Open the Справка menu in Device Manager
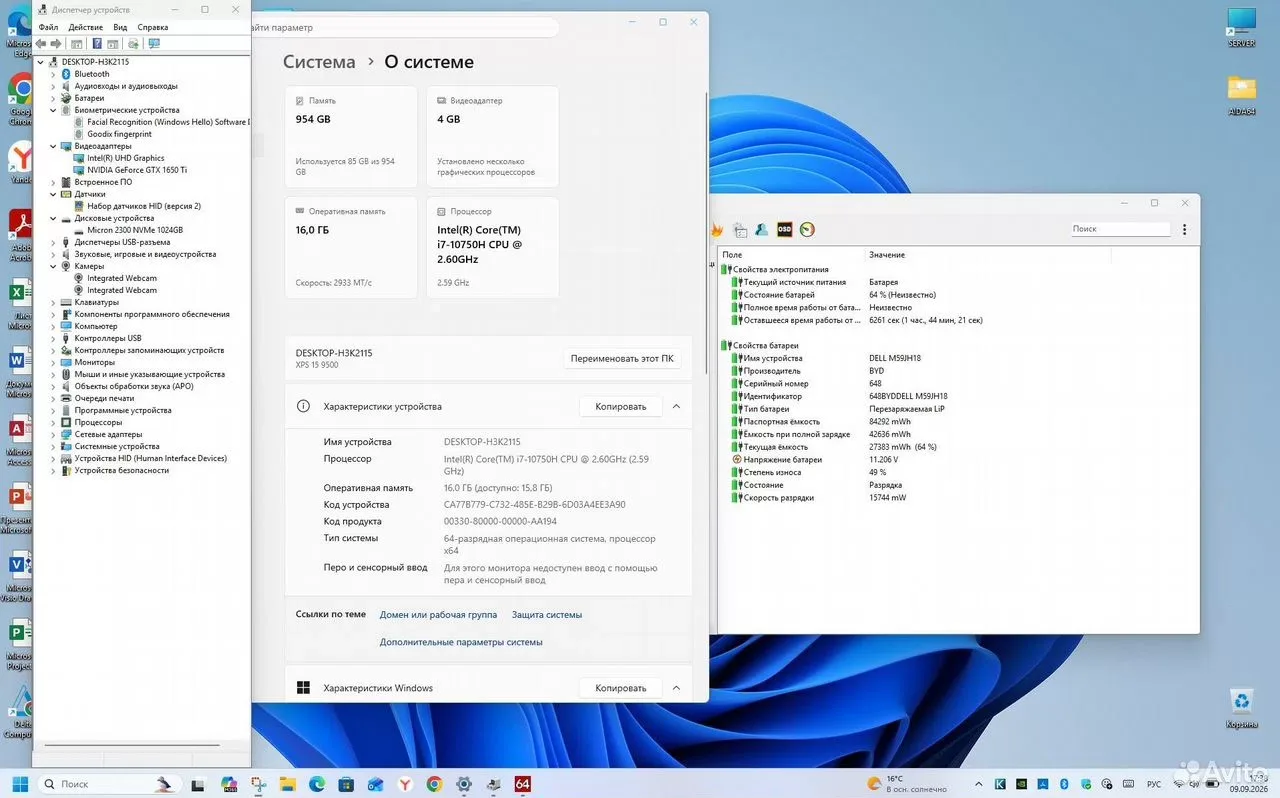The image size is (1280, 798). pos(152,27)
